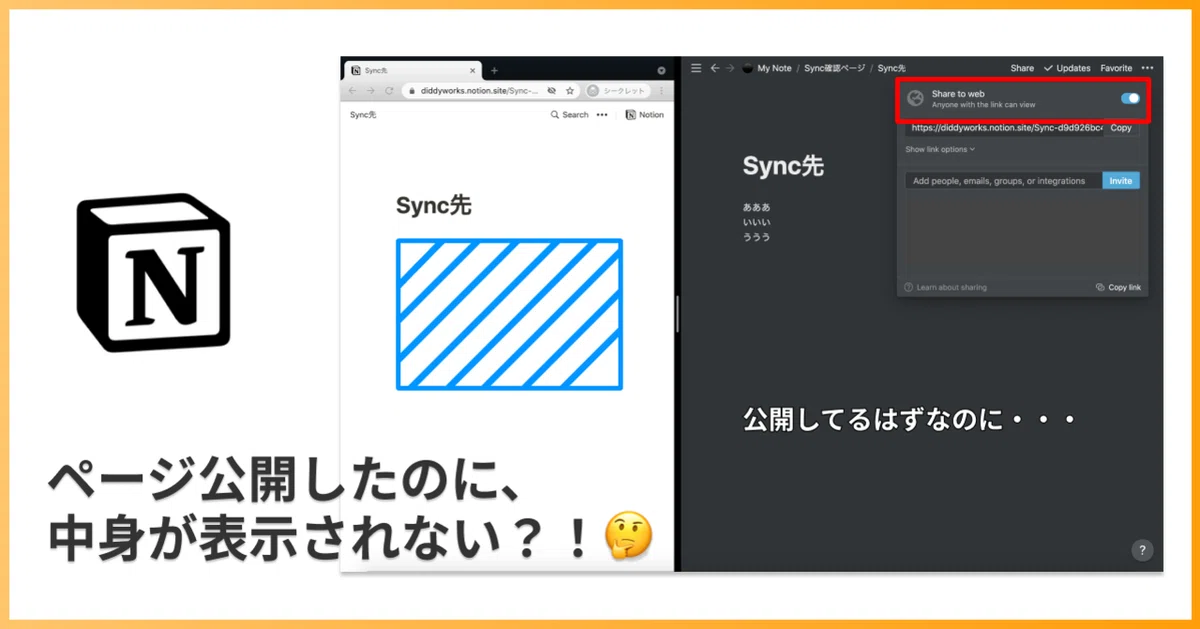Select the Sync先 browser tab
This screenshot has width=1200, height=629.
point(412,70)
